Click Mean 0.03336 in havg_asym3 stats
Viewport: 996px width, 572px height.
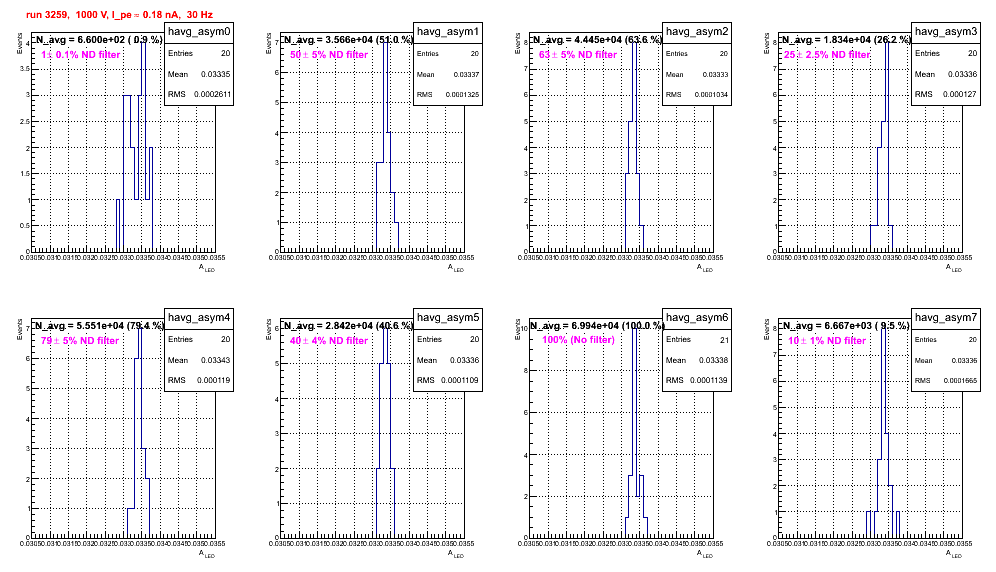point(946,74)
